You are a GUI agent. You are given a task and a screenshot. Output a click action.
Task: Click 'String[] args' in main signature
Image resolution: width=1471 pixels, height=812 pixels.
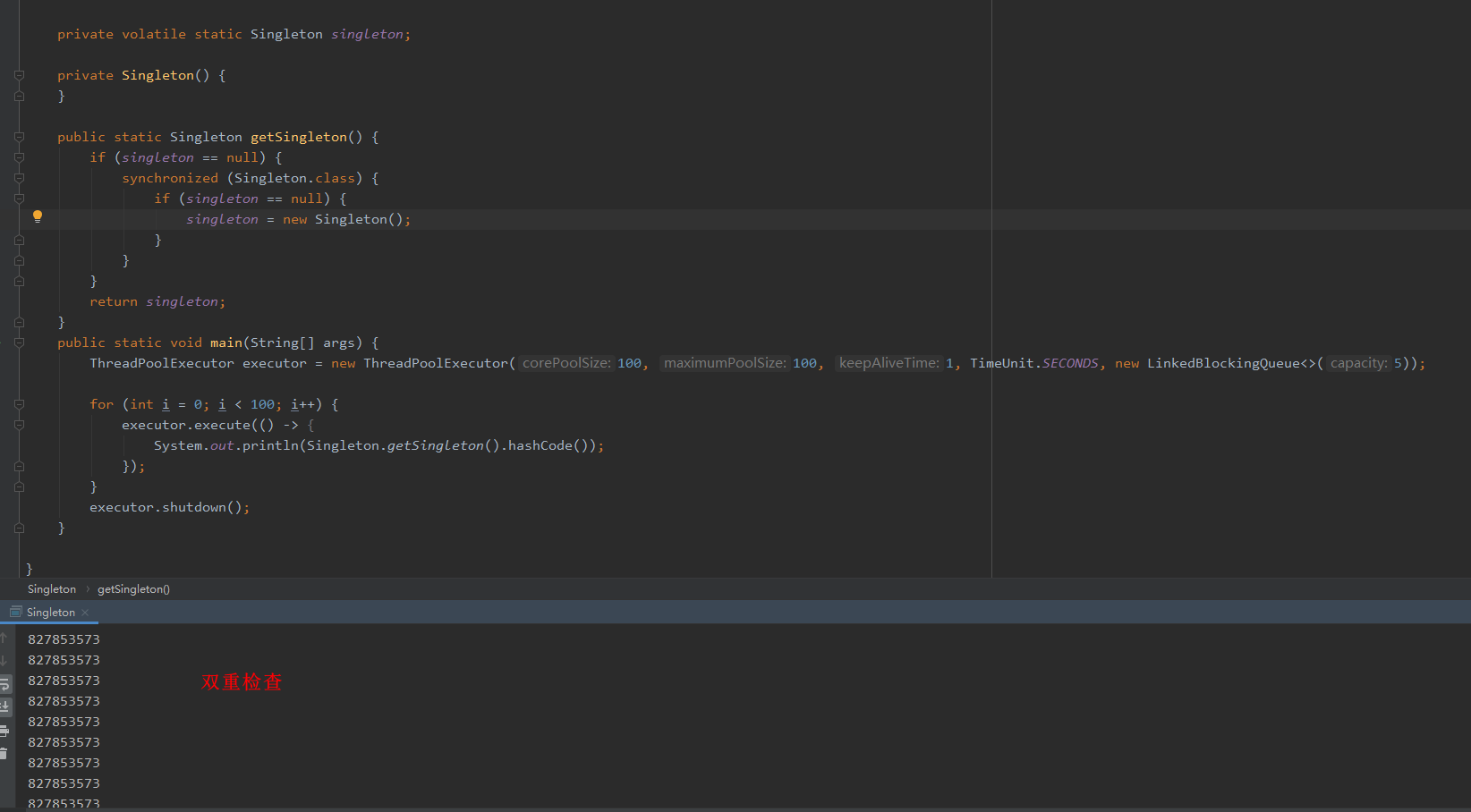[302, 343]
